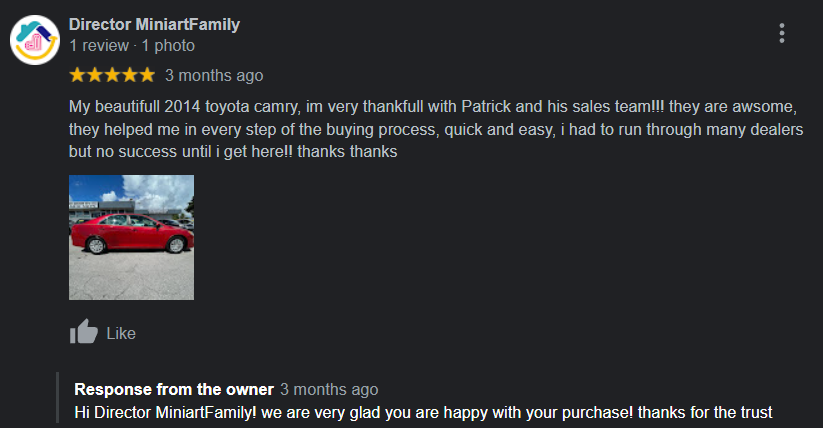Open the three-dot review options menu

[781, 33]
